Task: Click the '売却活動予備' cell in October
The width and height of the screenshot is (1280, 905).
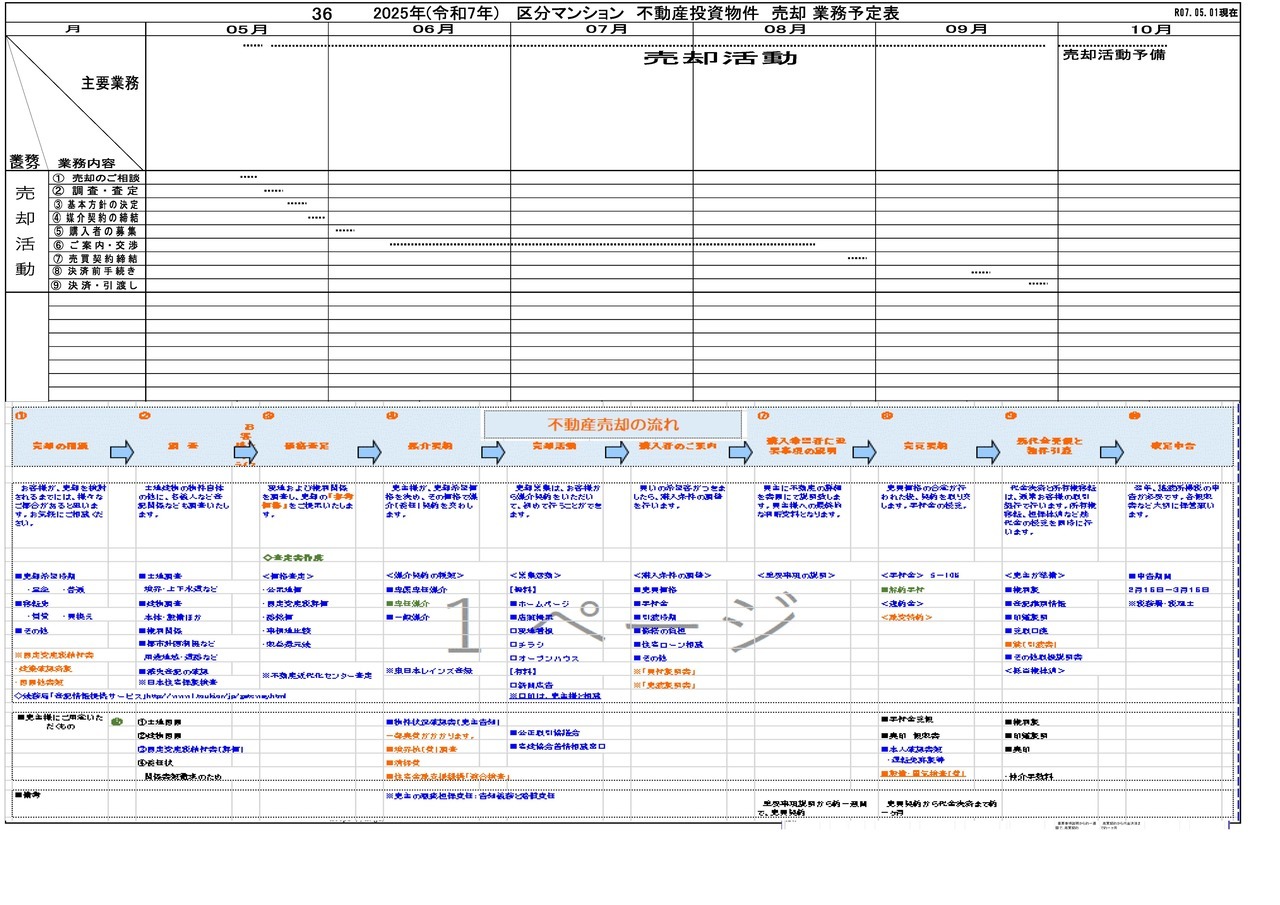Action: pos(1113,55)
